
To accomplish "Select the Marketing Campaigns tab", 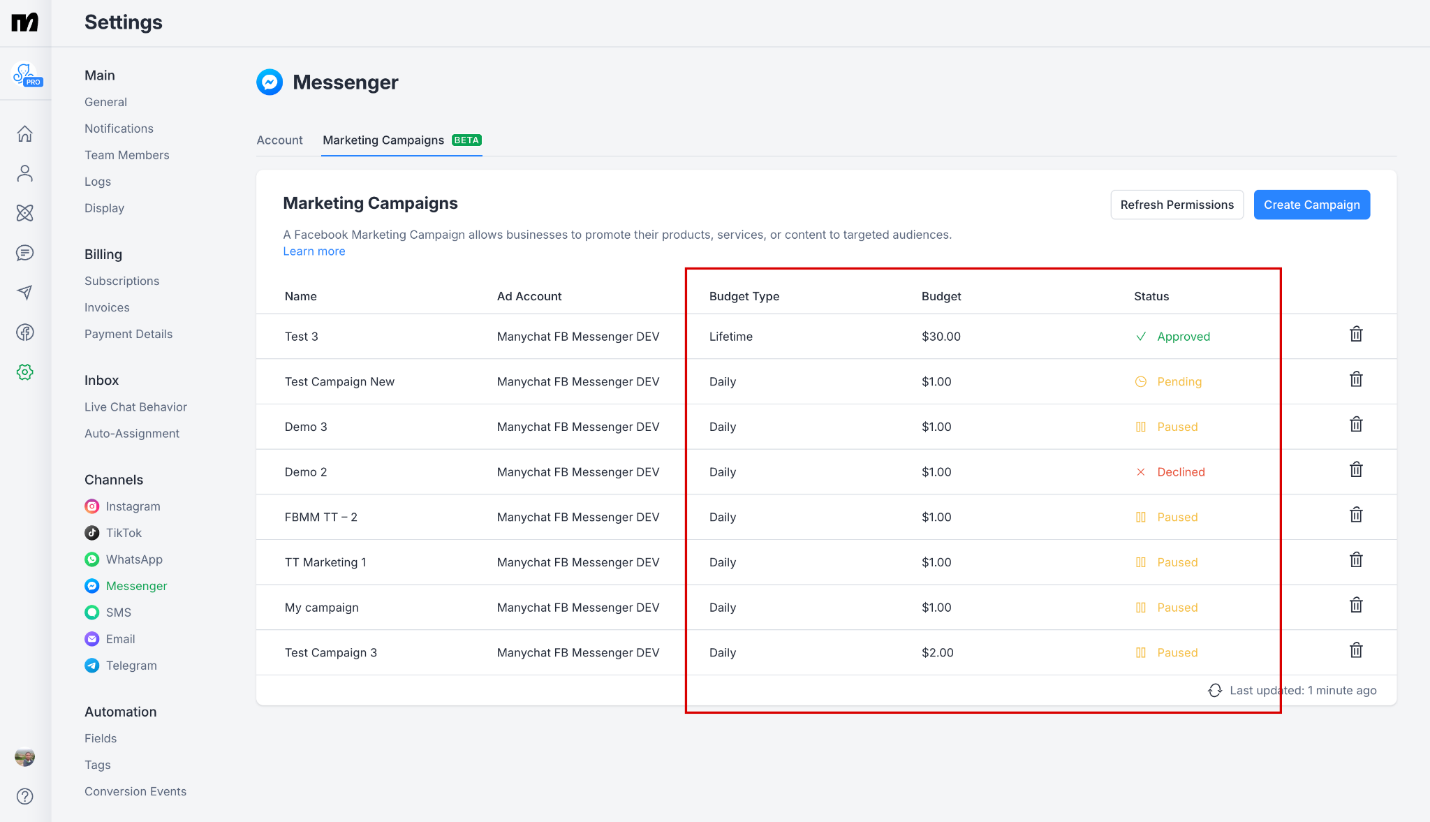I will click(383, 140).
